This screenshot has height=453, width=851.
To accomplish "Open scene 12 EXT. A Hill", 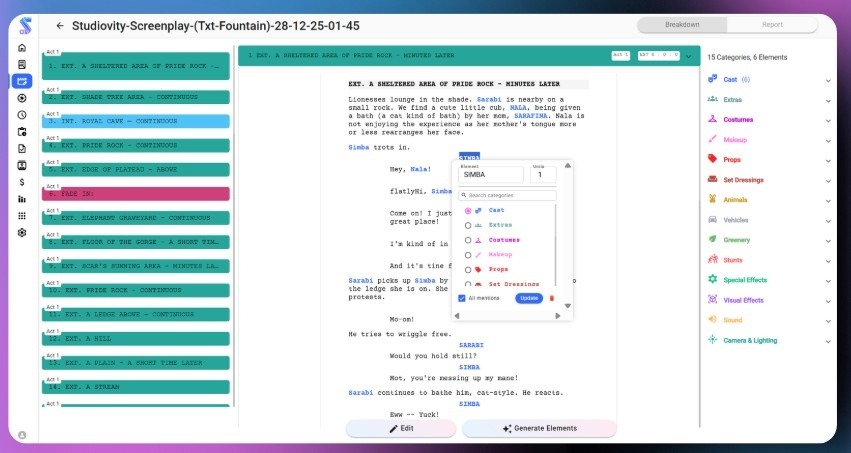I will coord(136,339).
